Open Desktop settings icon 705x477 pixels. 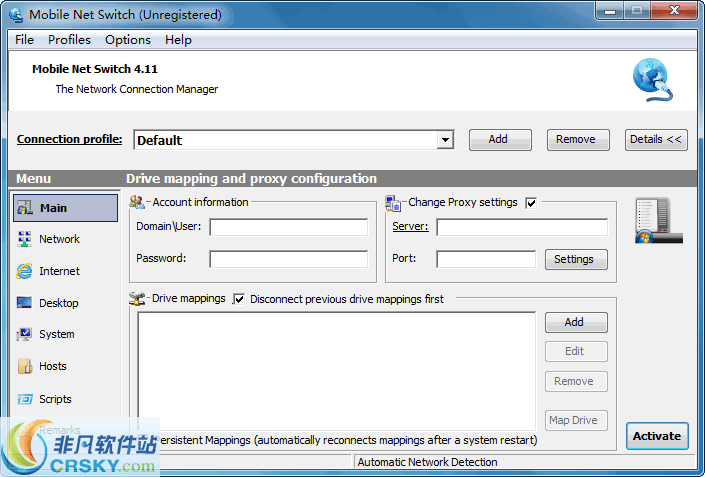point(24,303)
